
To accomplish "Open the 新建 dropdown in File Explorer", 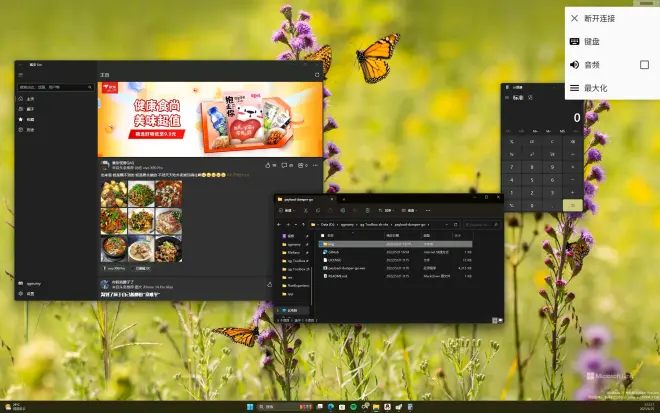I will click(x=286, y=212).
